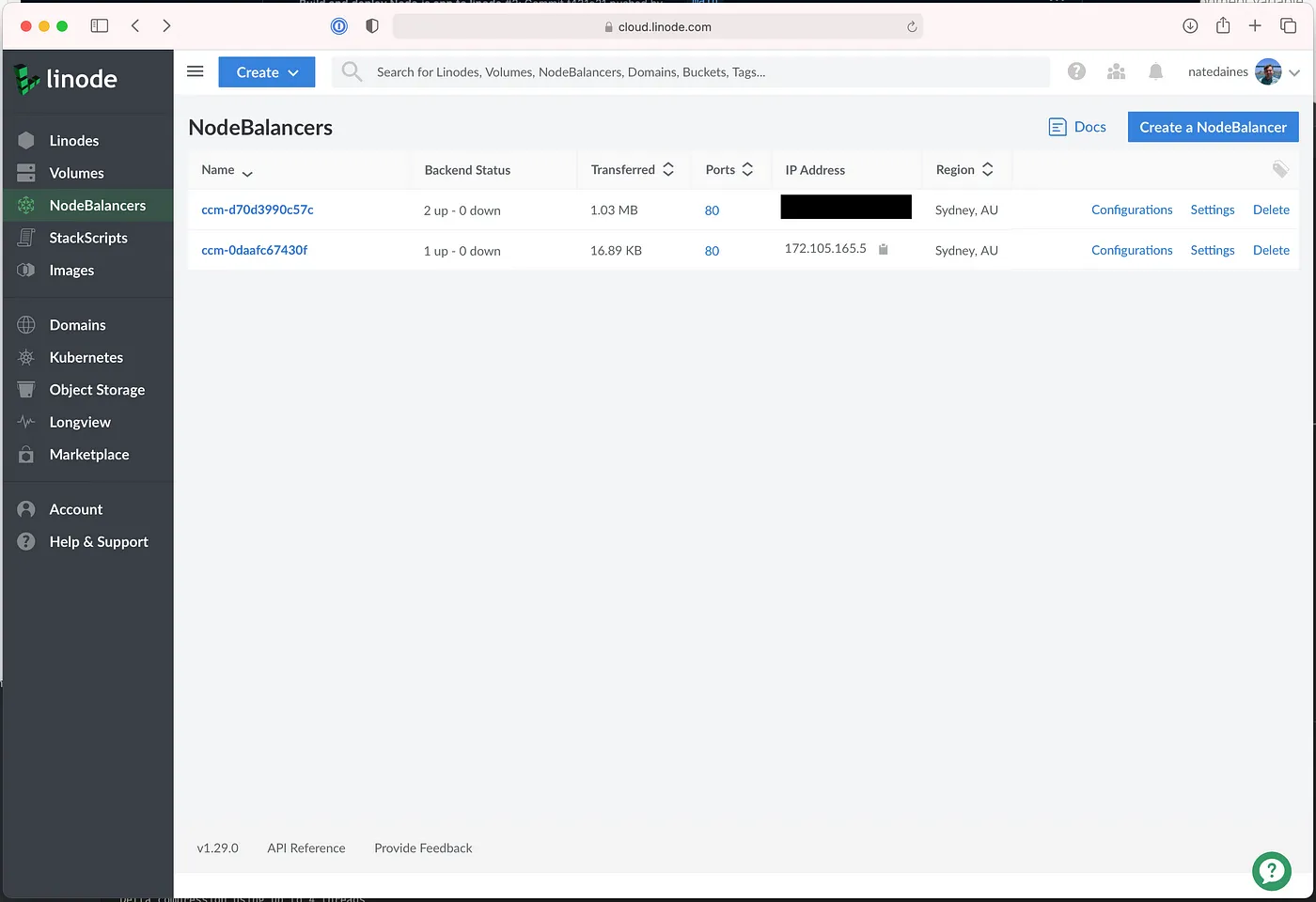1316x902 pixels.
Task: Reload the page using refresh icon
Action: point(911,27)
